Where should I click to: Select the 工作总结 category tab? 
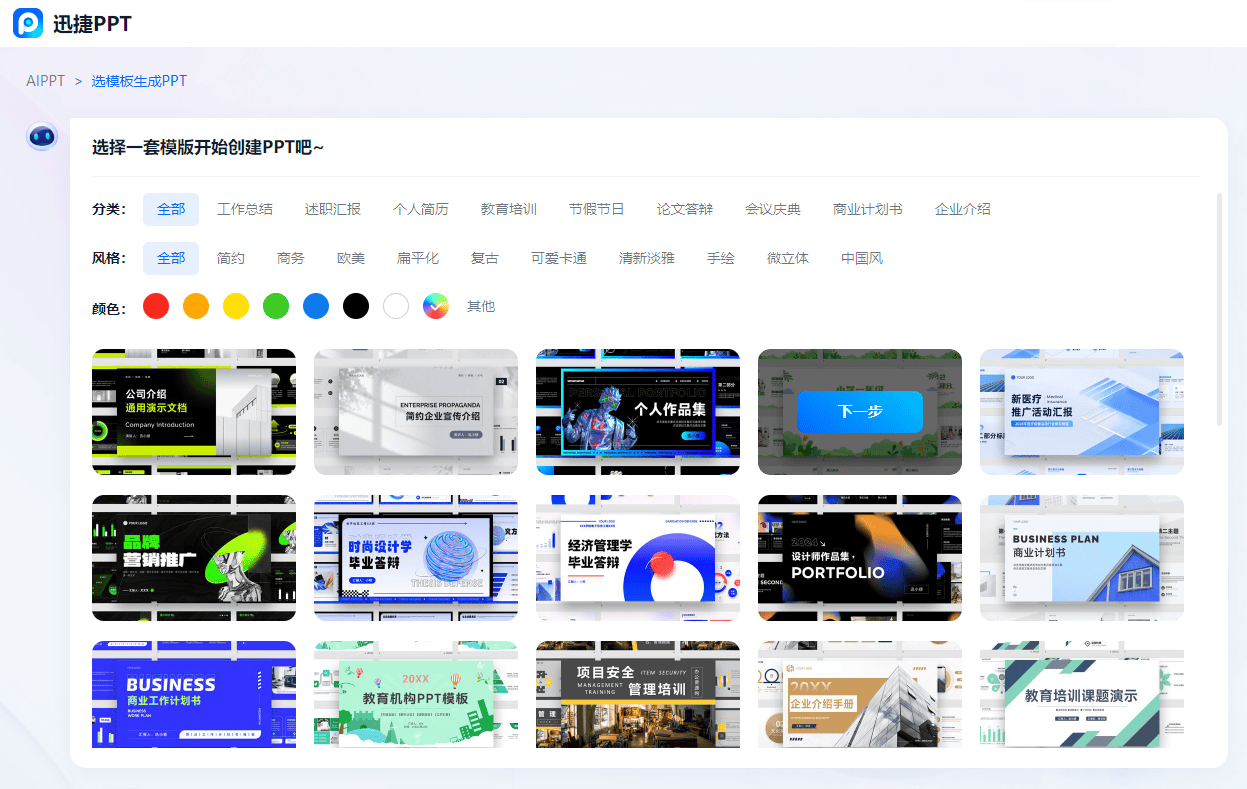[x=245, y=209]
